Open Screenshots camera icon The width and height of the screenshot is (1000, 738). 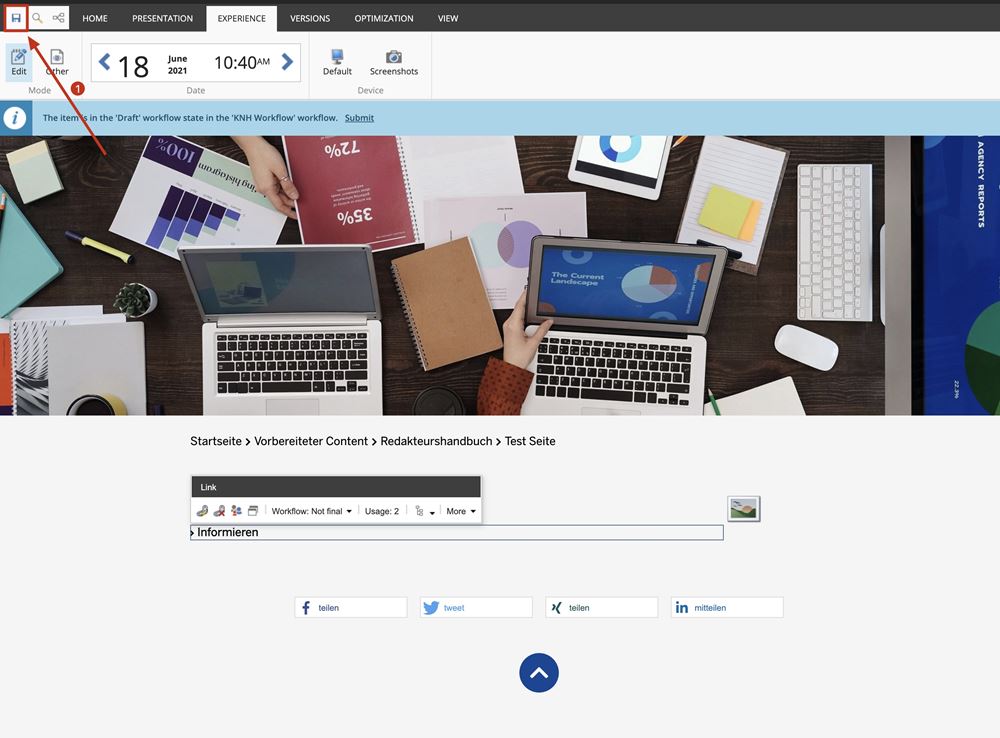394,62
